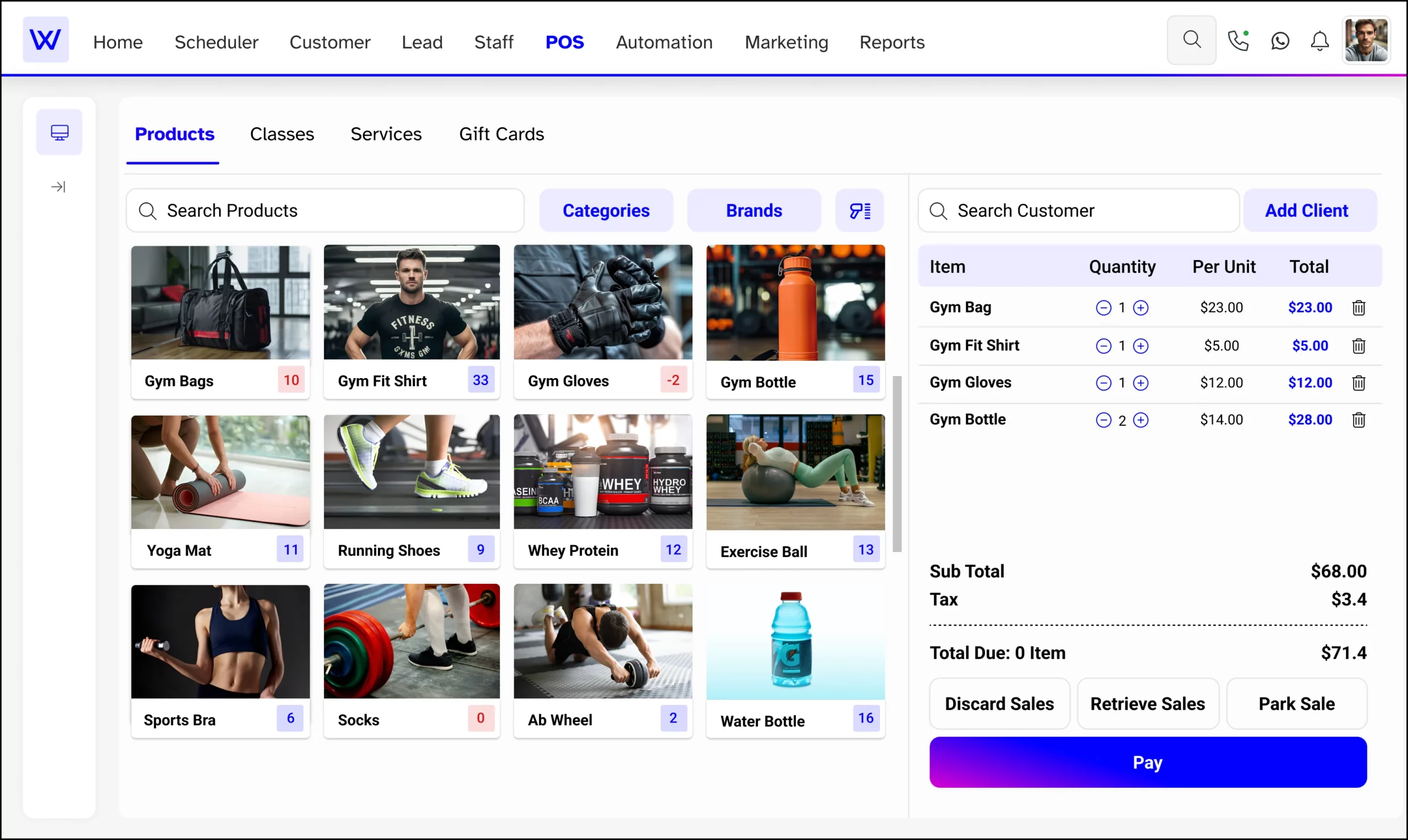This screenshot has width=1408, height=840.
Task: Click the Brands filter toggle
Action: click(x=755, y=210)
